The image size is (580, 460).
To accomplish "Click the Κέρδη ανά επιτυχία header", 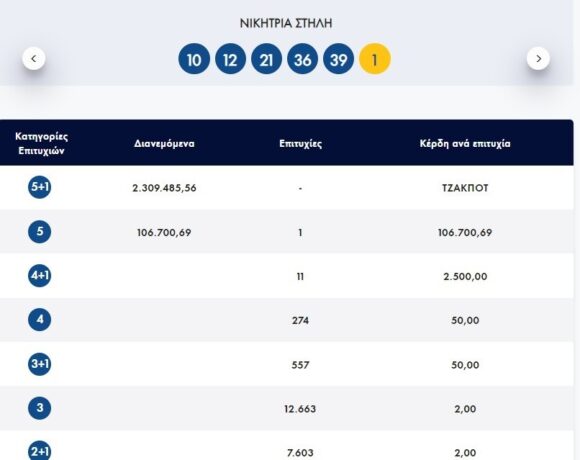I will click(x=465, y=143).
